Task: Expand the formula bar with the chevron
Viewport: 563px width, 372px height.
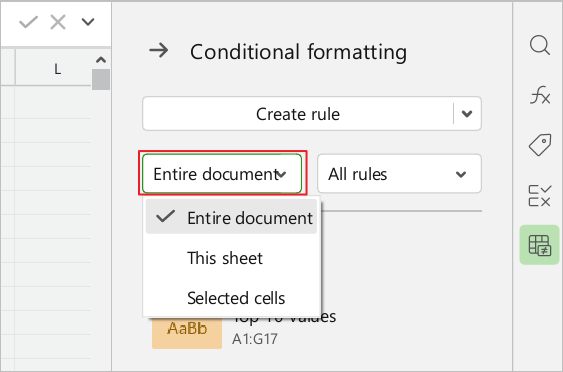Action: point(88,22)
